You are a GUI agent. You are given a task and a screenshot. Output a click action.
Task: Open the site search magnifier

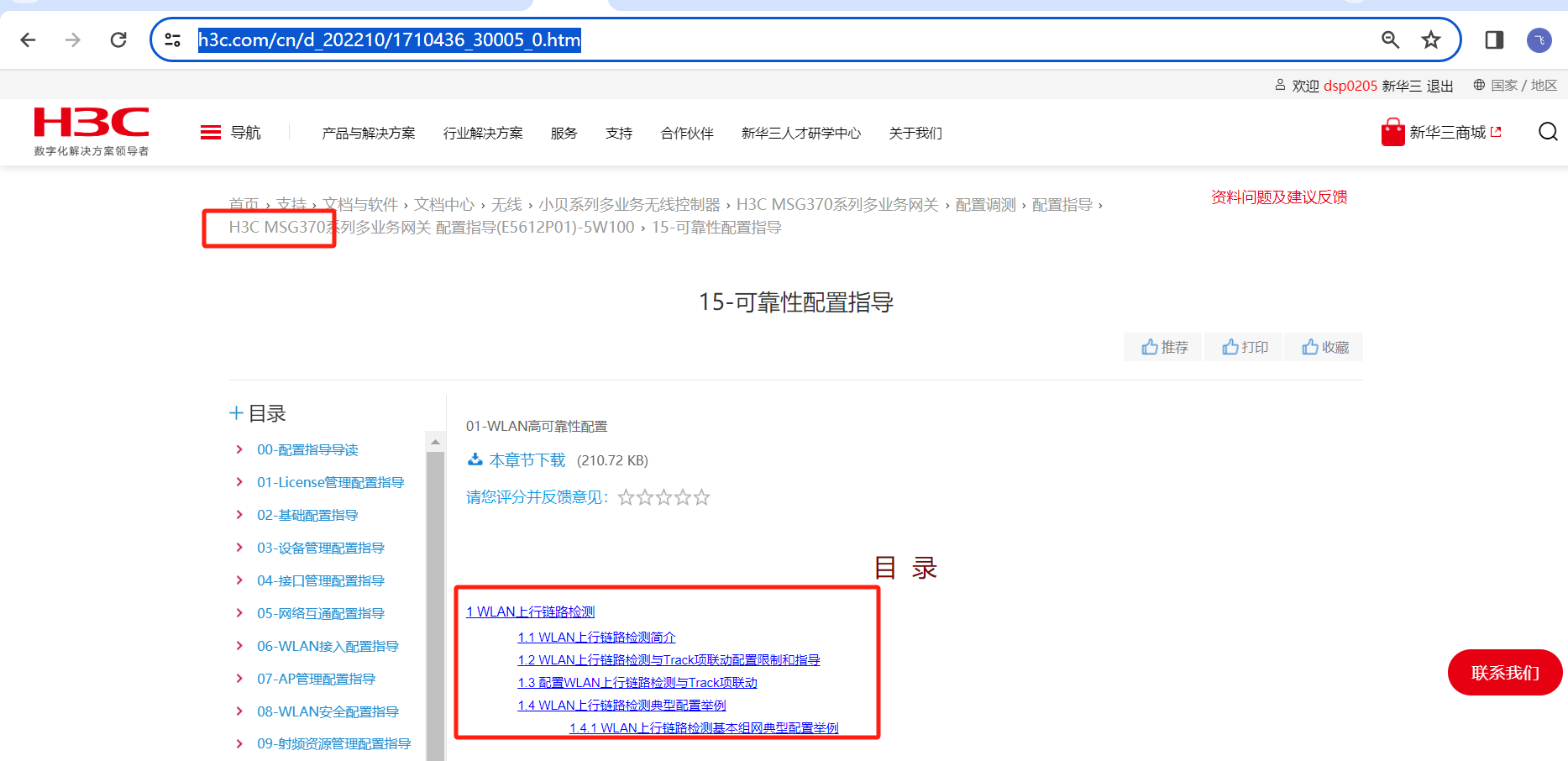point(1548,132)
